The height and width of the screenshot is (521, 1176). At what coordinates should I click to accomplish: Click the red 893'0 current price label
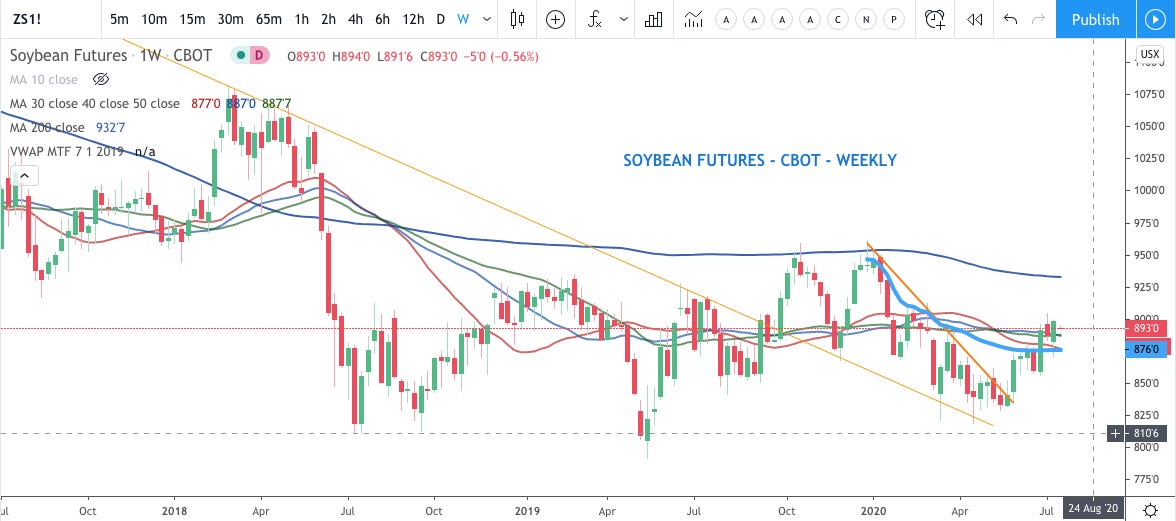pos(1146,328)
